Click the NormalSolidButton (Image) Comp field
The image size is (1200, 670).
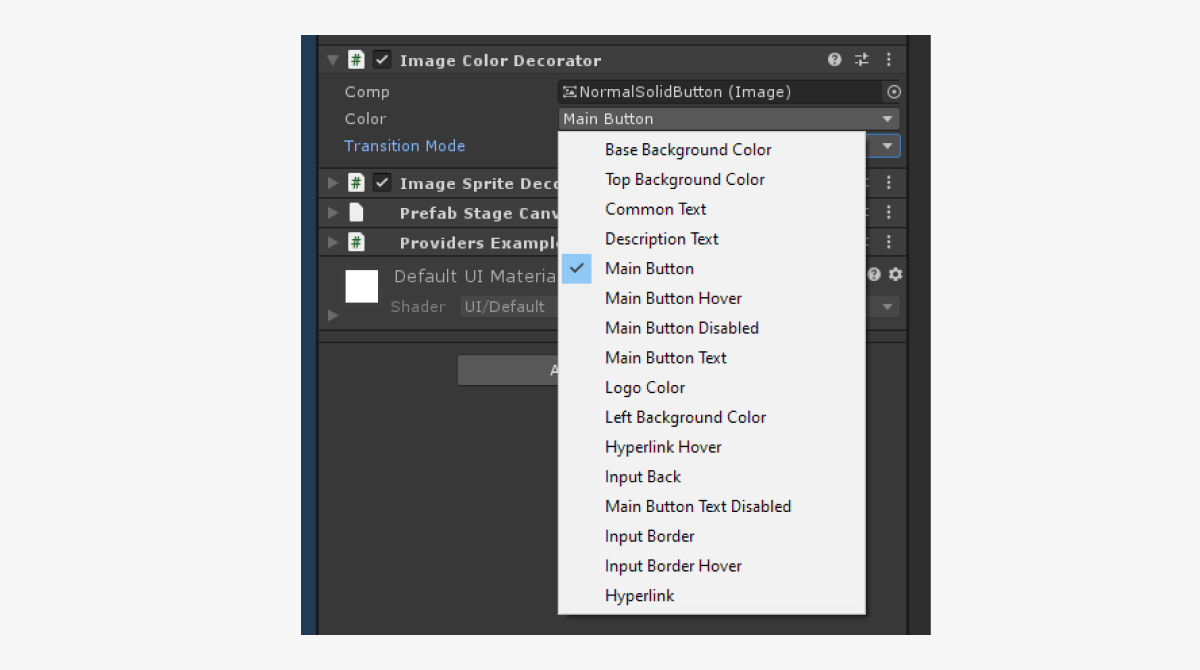pyautogui.click(x=720, y=92)
